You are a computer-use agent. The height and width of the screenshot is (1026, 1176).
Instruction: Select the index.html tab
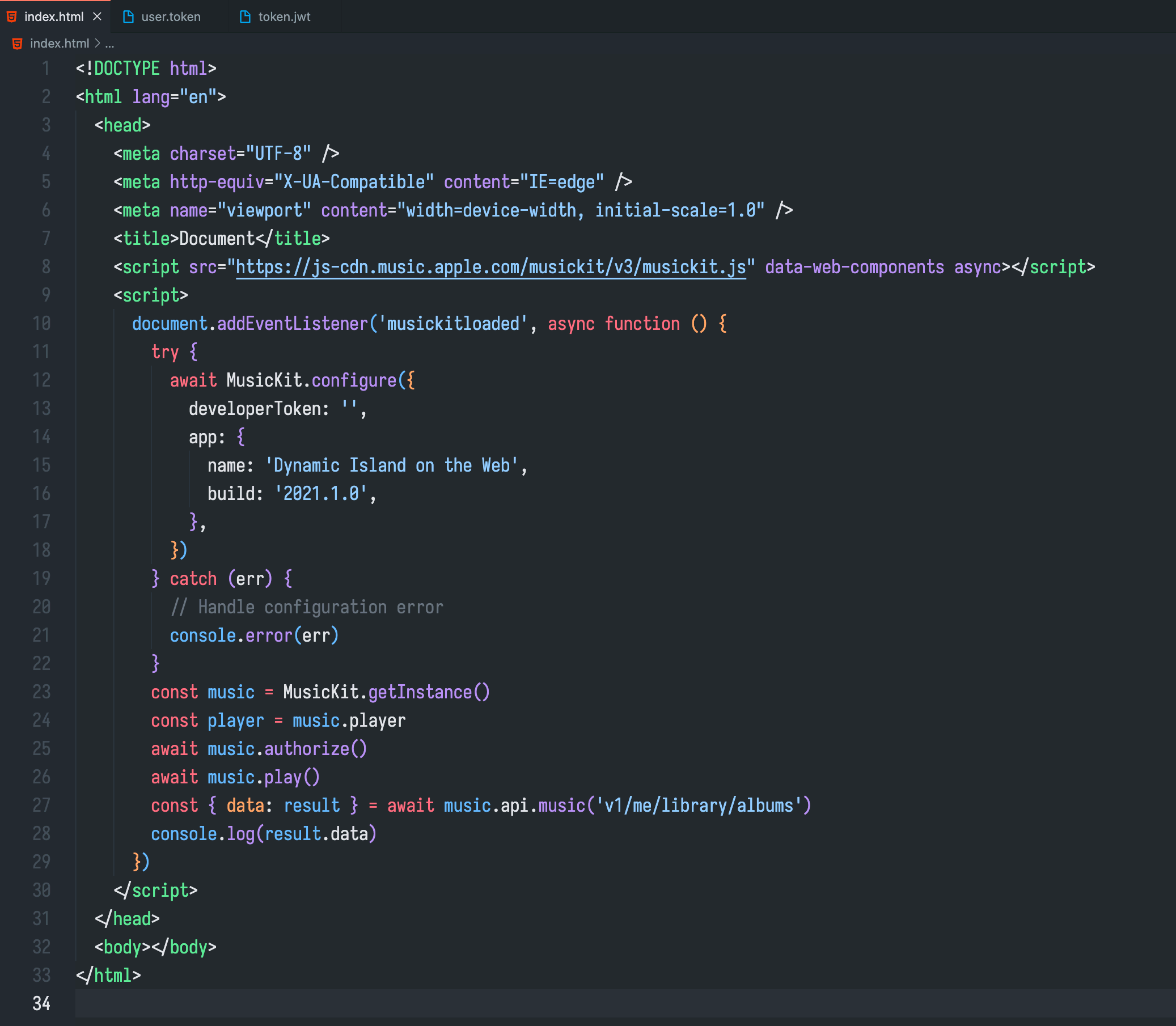(x=54, y=16)
